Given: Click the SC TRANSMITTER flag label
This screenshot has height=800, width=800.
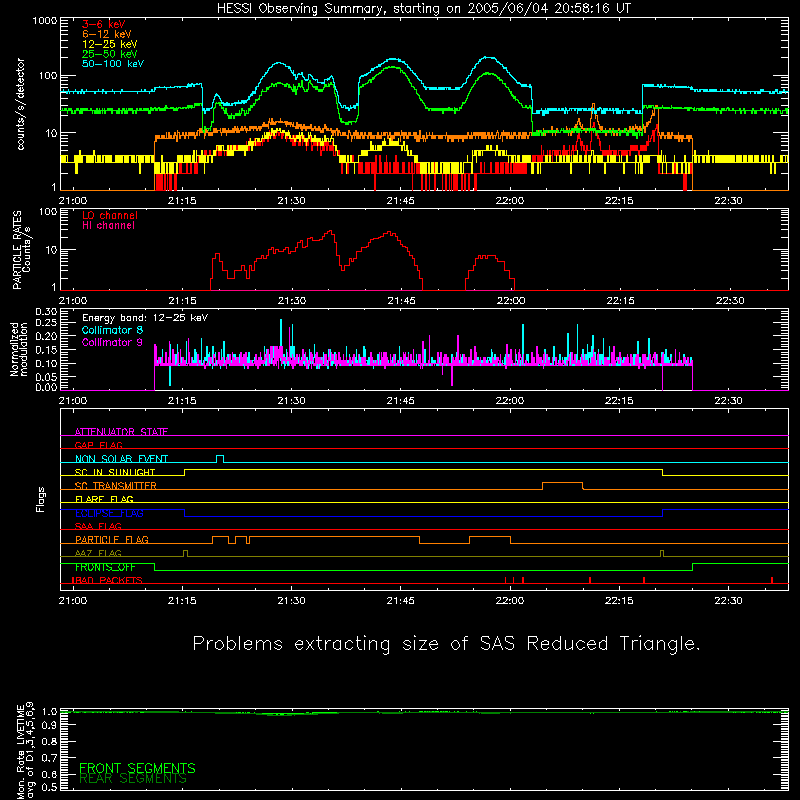Looking at the screenshot, I should click(x=116, y=485).
